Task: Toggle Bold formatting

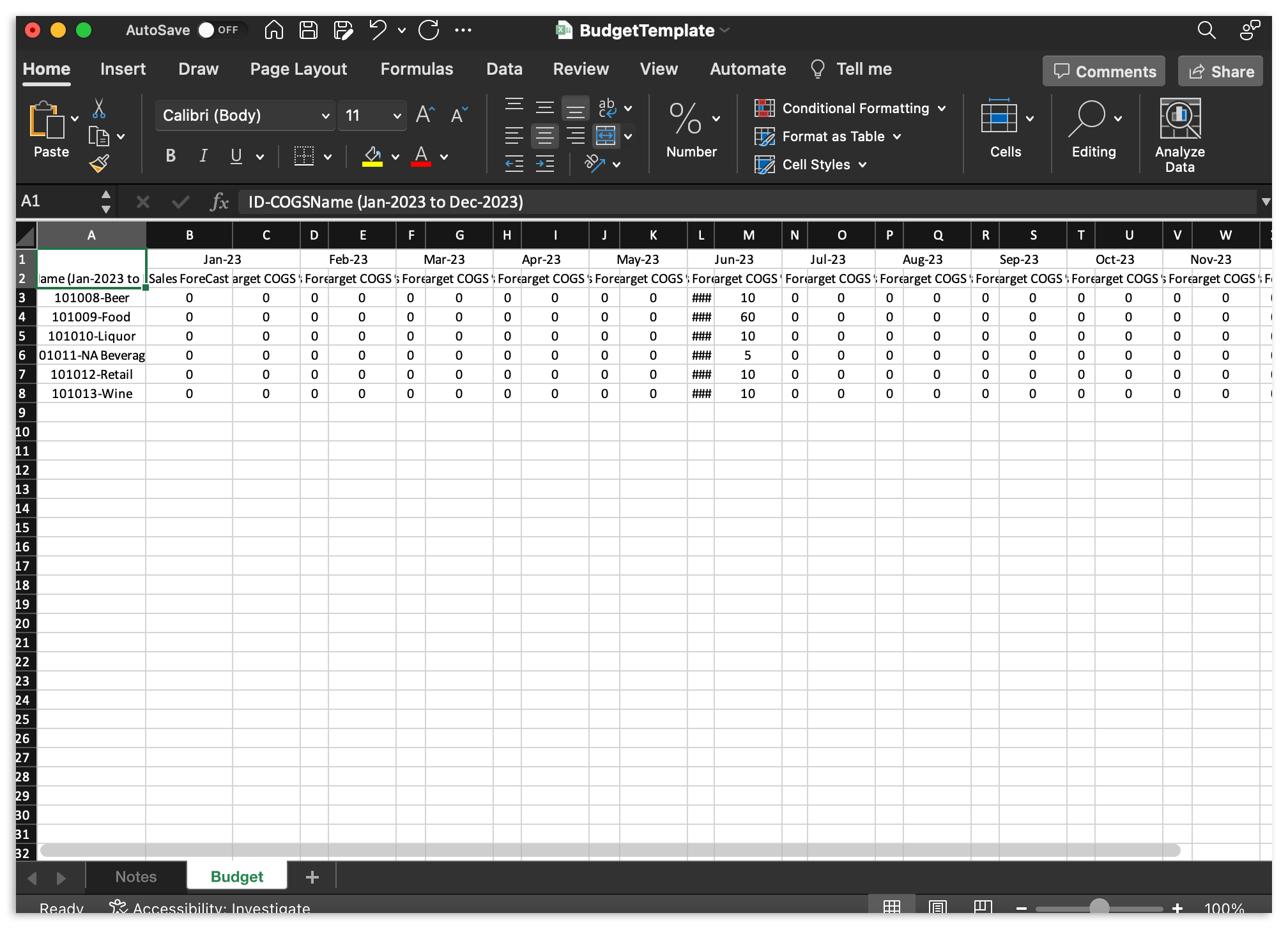Action: [x=171, y=156]
